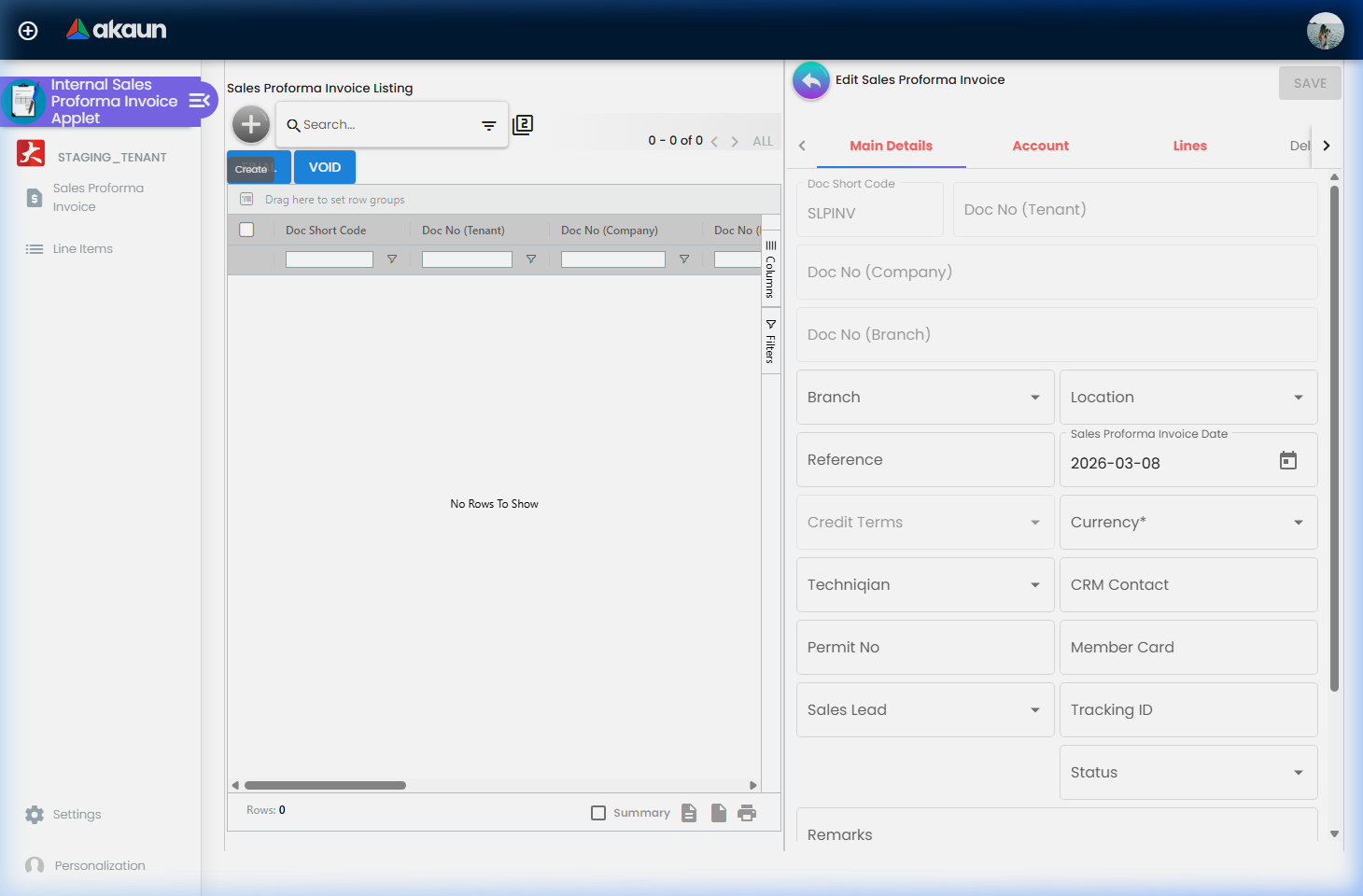This screenshot has height=896, width=1363.
Task: Click the VOID button
Action: coord(325,167)
